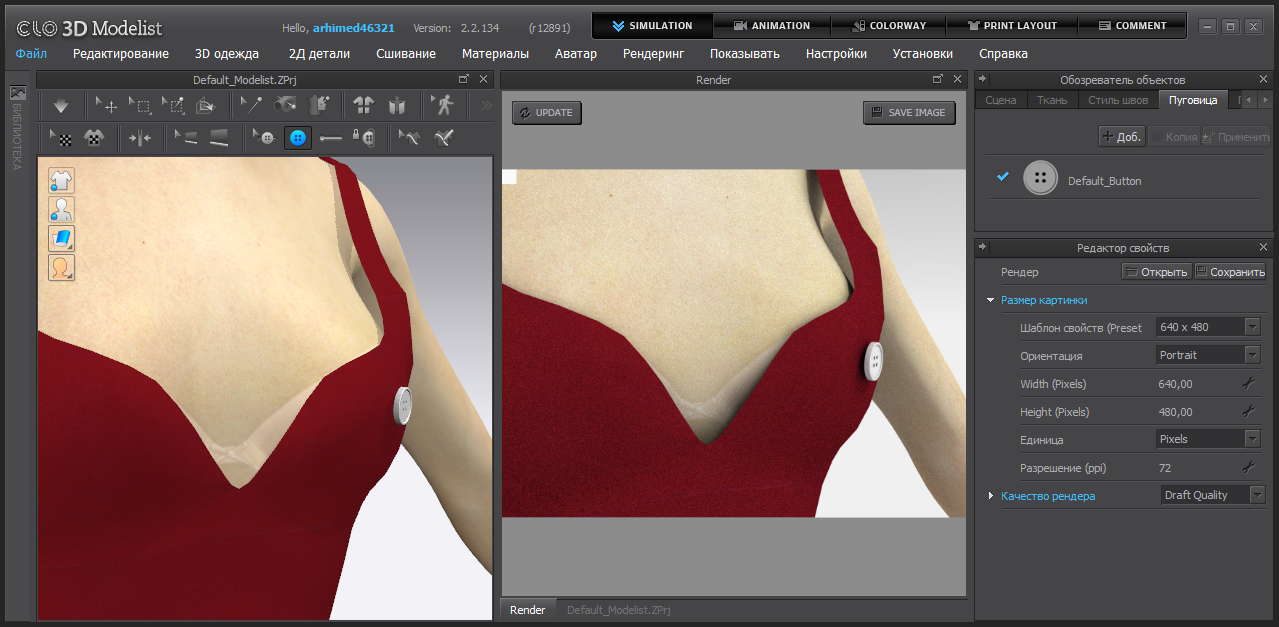Toggle garment display shirt icon in viewport
Image resolution: width=1279 pixels, height=627 pixels.
click(x=61, y=181)
